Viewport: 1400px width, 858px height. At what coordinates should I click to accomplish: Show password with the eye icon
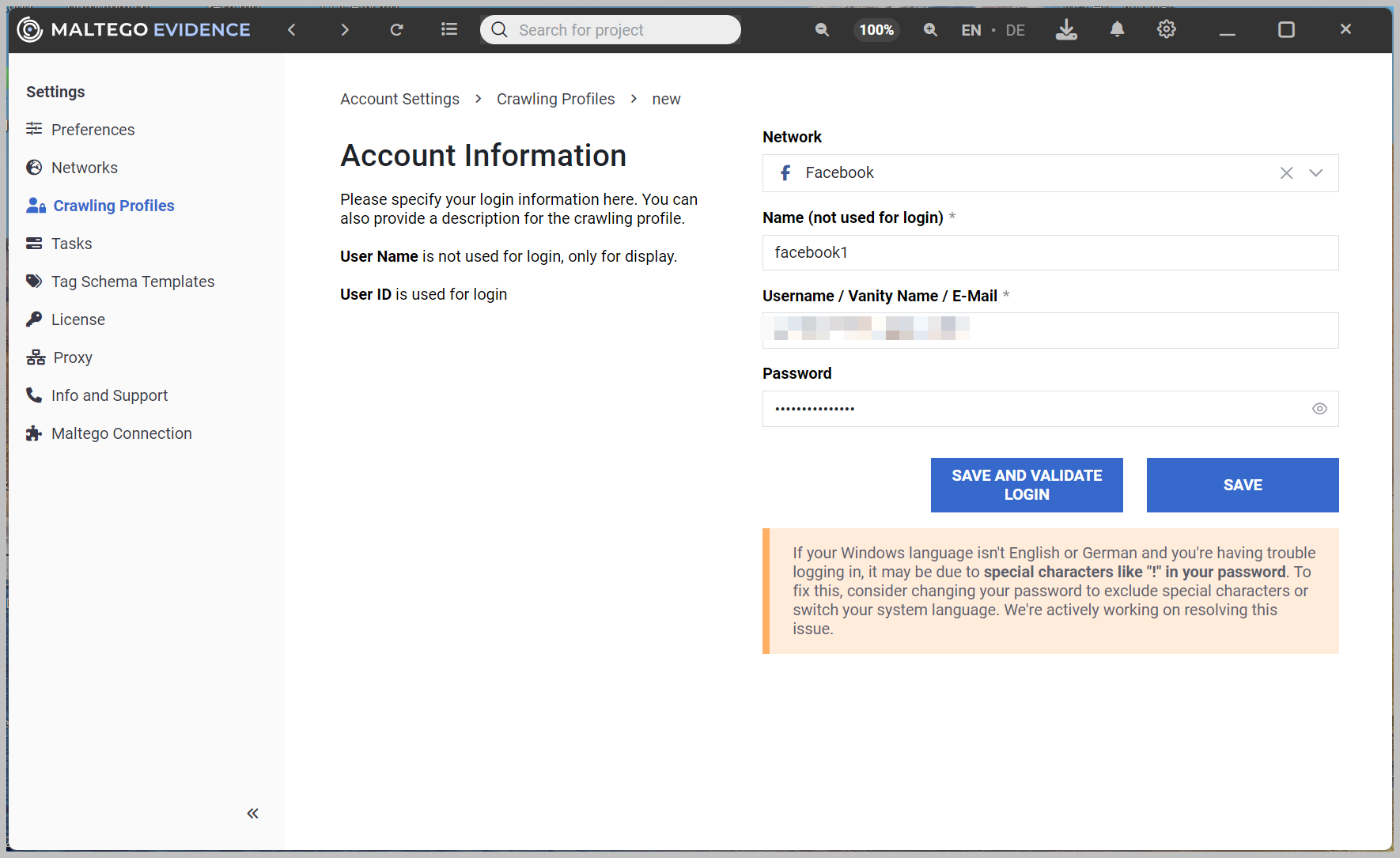(1319, 409)
